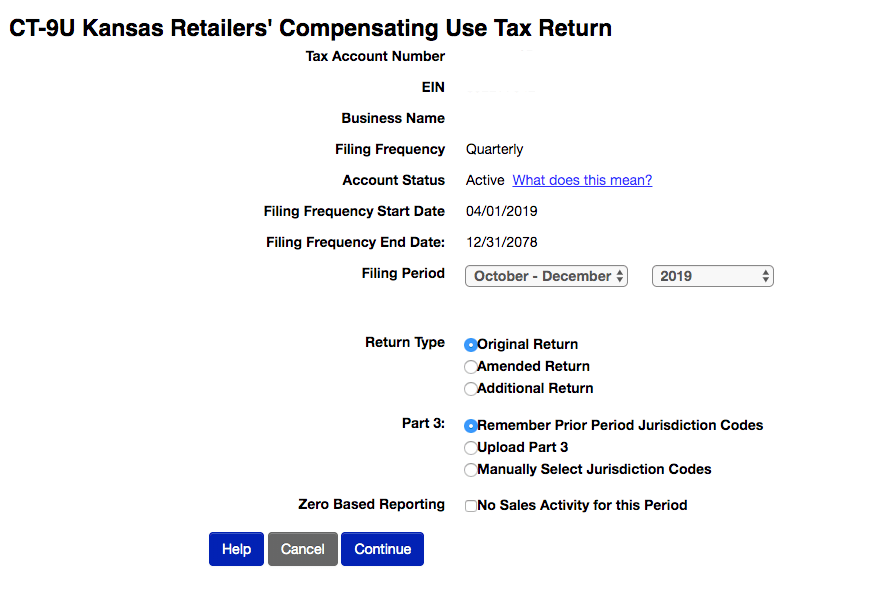Viewport: 895px width, 600px height.
Task: Click the up-down arrows on the quarter selector
Action: pyautogui.click(x=620, y=275)
